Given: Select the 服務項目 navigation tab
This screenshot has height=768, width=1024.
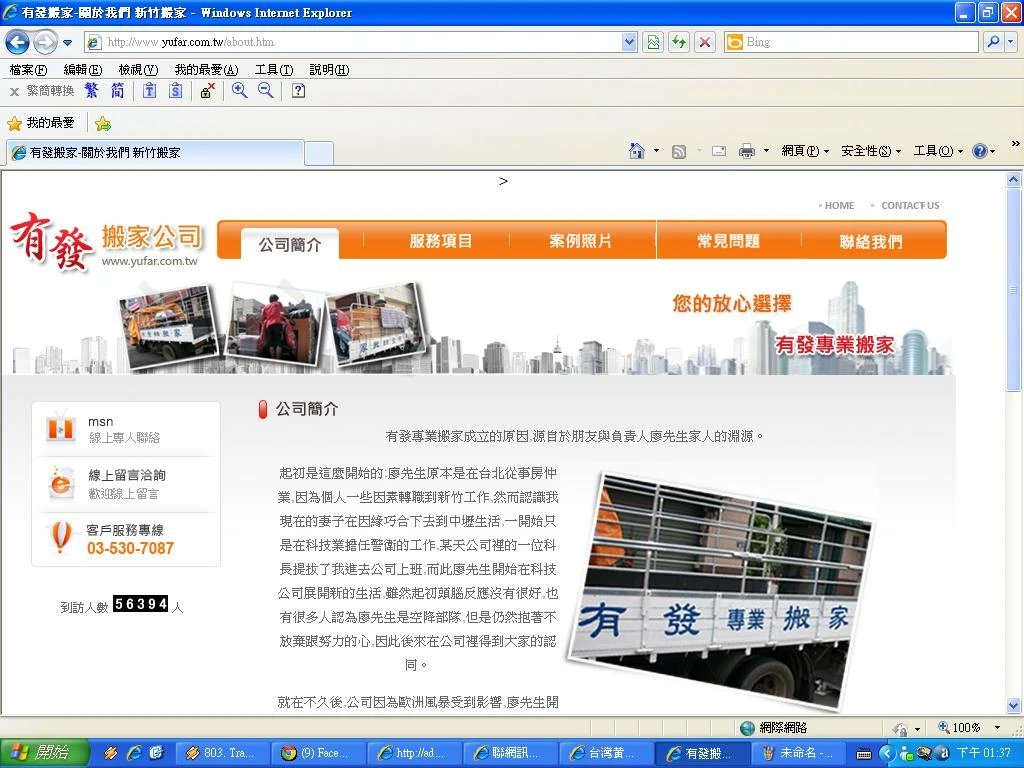Looking at the screenshot, I should pyautogui.click(x=440, y=241).
